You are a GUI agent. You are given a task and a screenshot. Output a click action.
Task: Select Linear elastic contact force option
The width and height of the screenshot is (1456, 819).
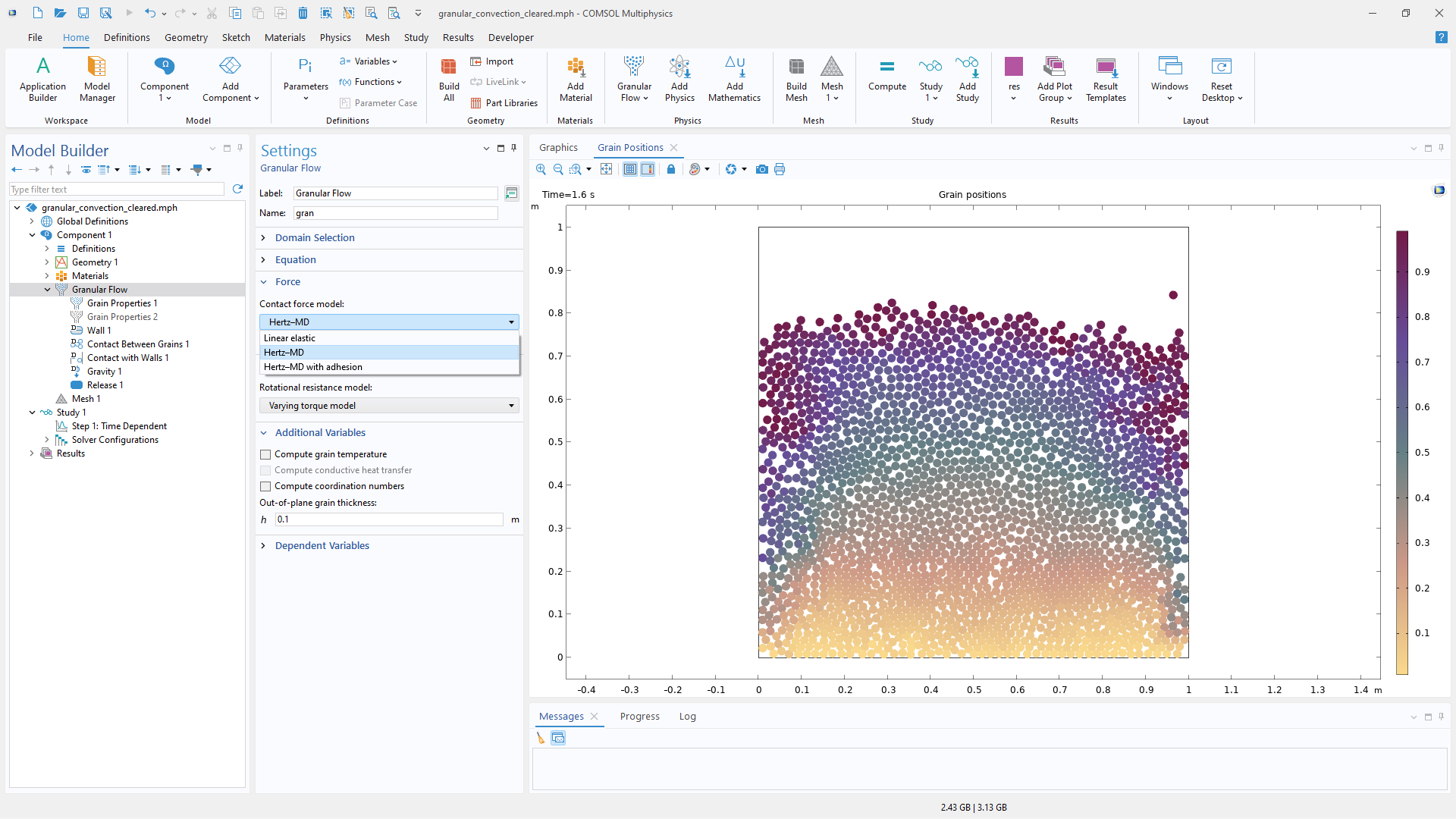(290, 338)
